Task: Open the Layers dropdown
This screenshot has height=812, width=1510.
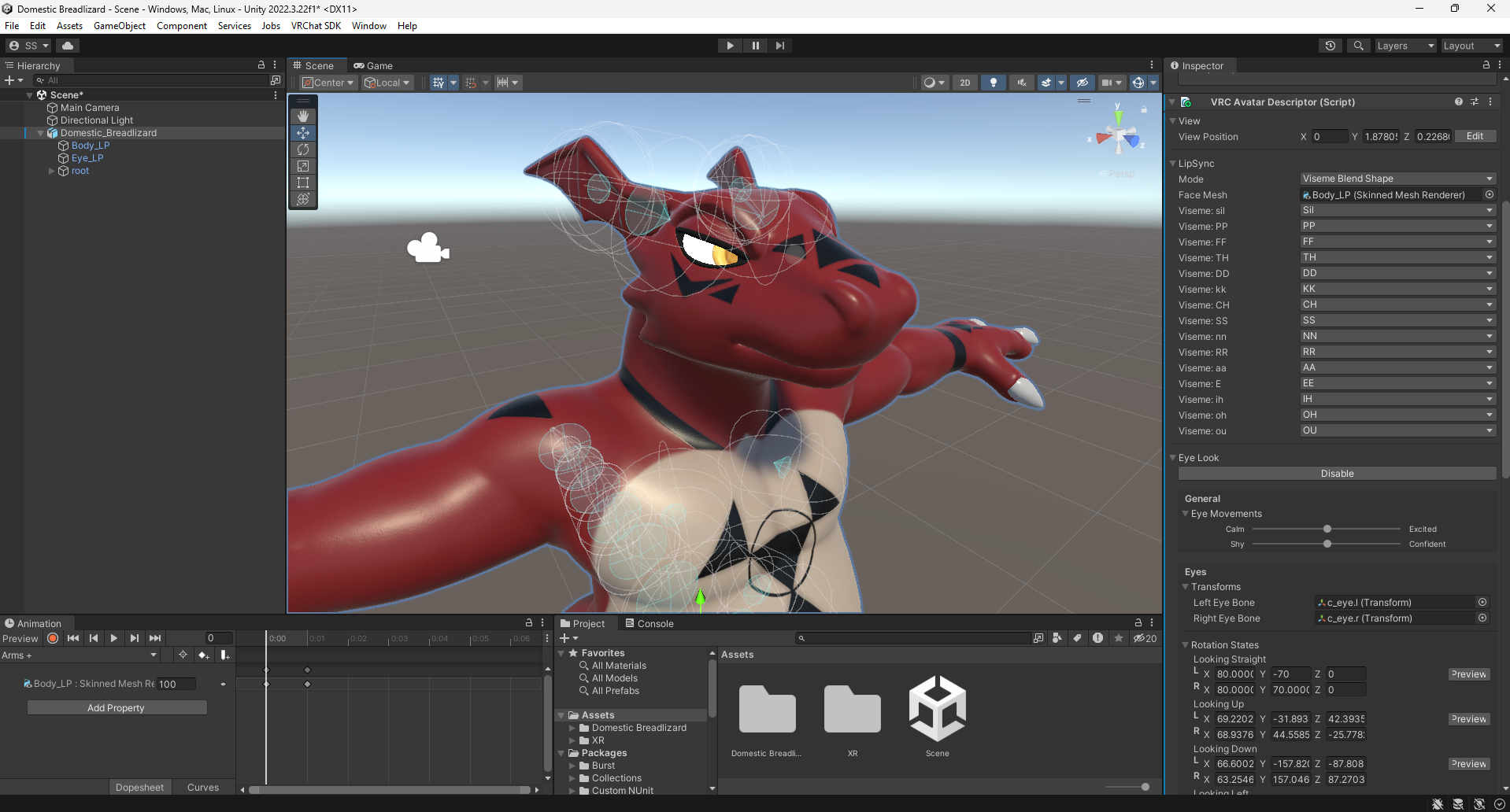Action: pyautogui.click(x=1405, y=46)
